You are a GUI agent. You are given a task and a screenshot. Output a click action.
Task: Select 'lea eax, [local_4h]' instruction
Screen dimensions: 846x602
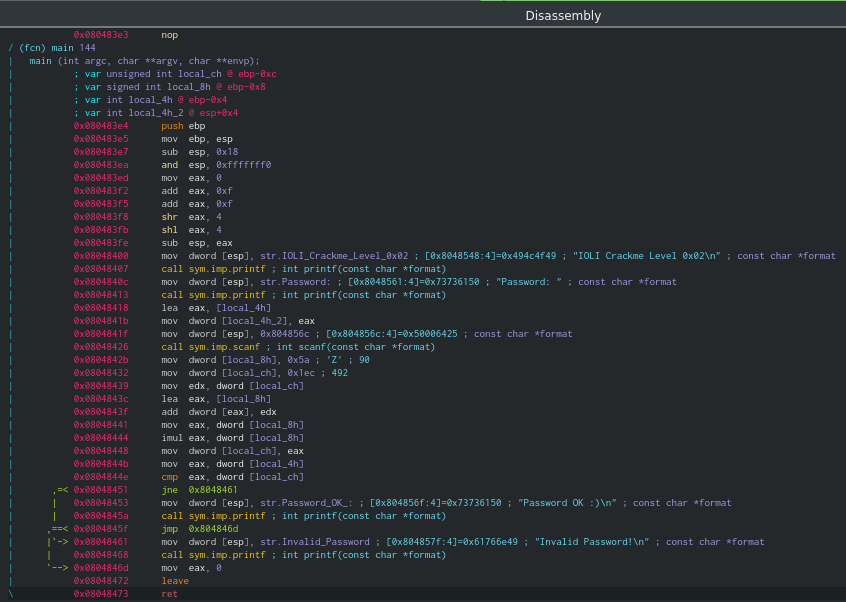[x=216, y=307]
